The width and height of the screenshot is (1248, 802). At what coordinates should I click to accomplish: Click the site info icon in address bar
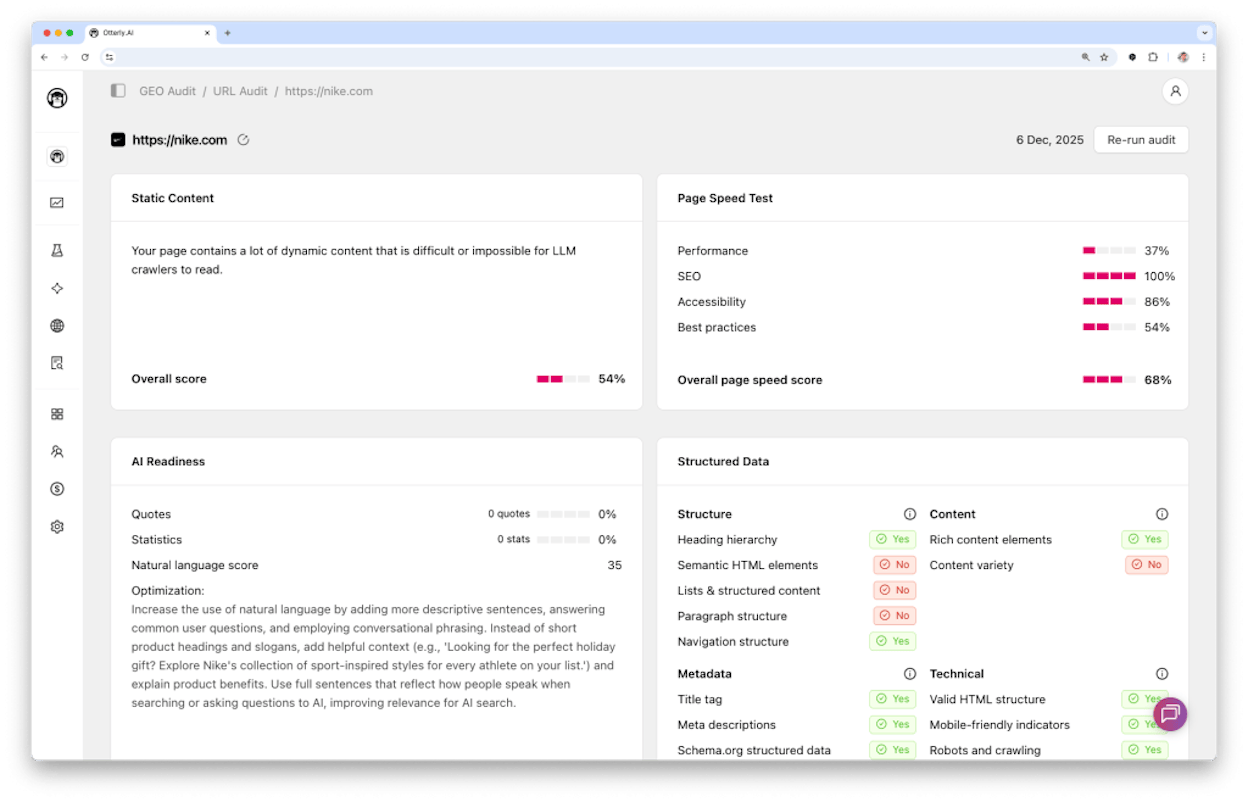(109, 57)
